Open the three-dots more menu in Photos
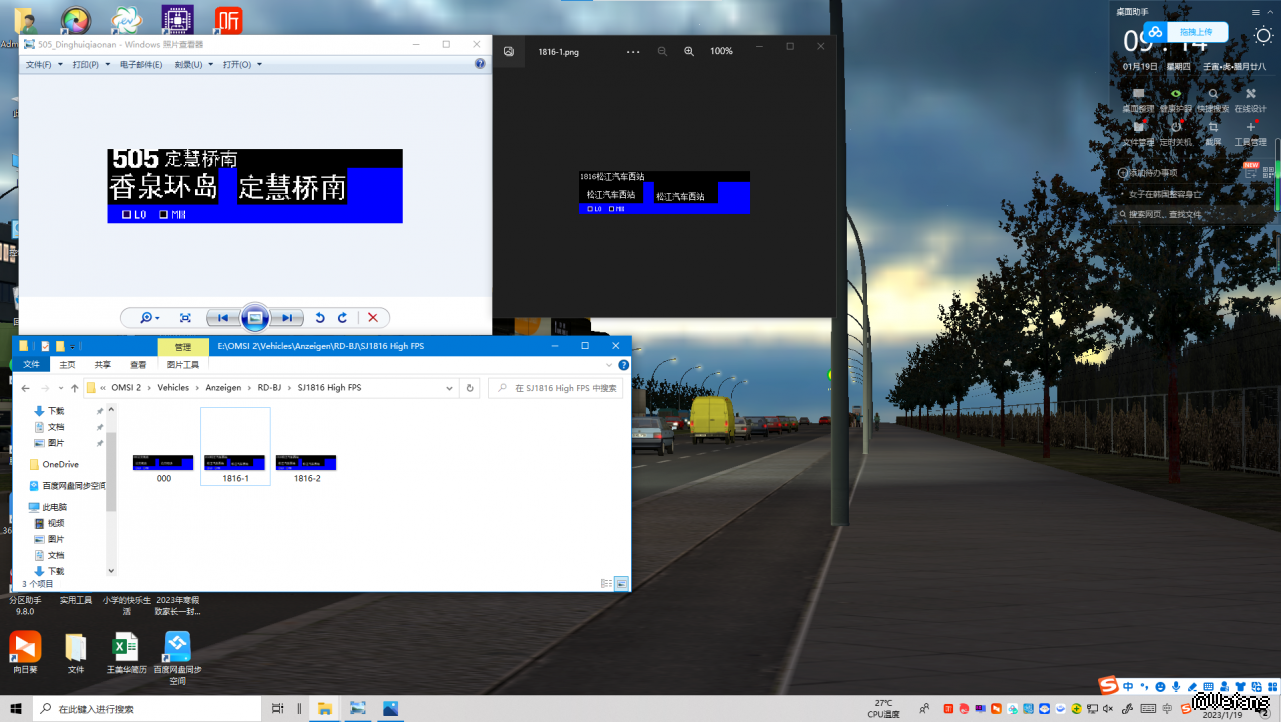1281x722 pixels. tap(633, 51)
